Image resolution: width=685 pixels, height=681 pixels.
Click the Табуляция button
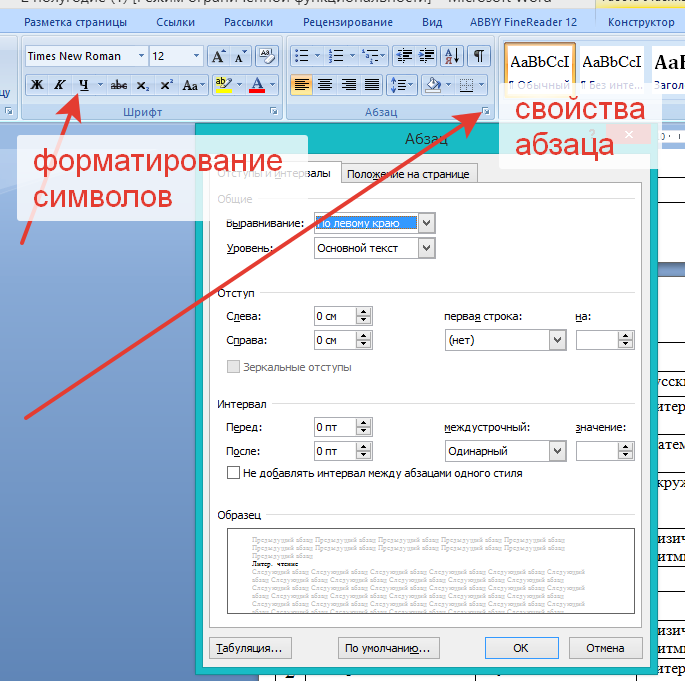pos(250,648)
